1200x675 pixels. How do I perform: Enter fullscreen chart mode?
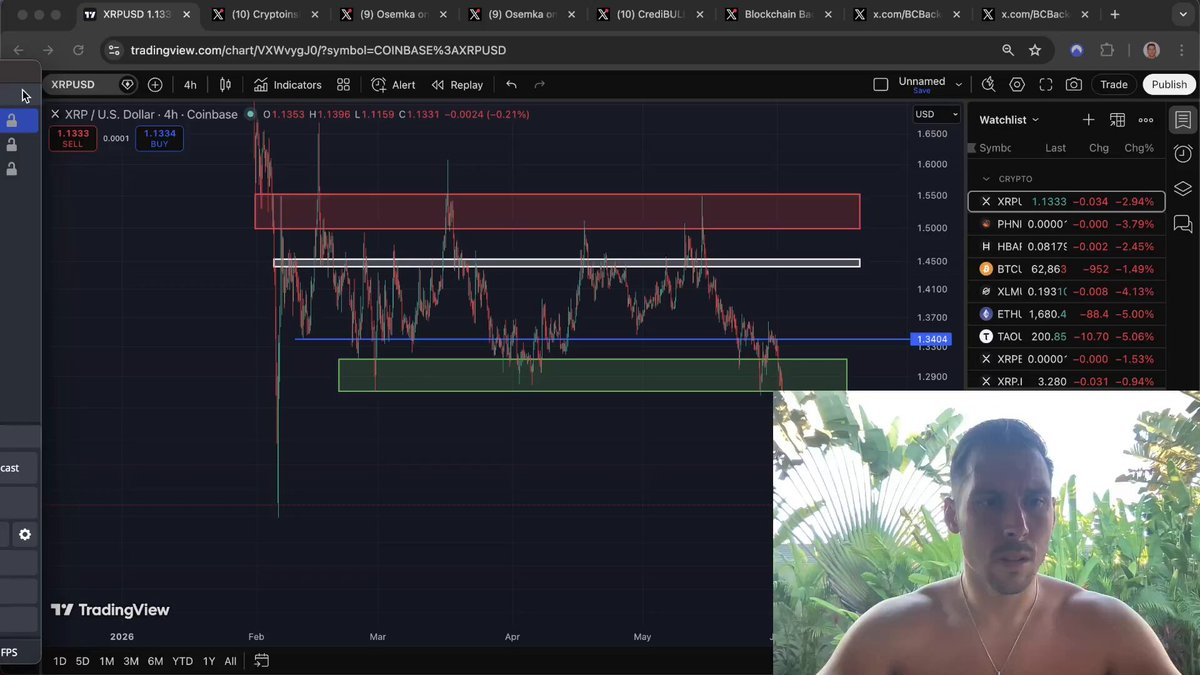(x=1045, y=85)
